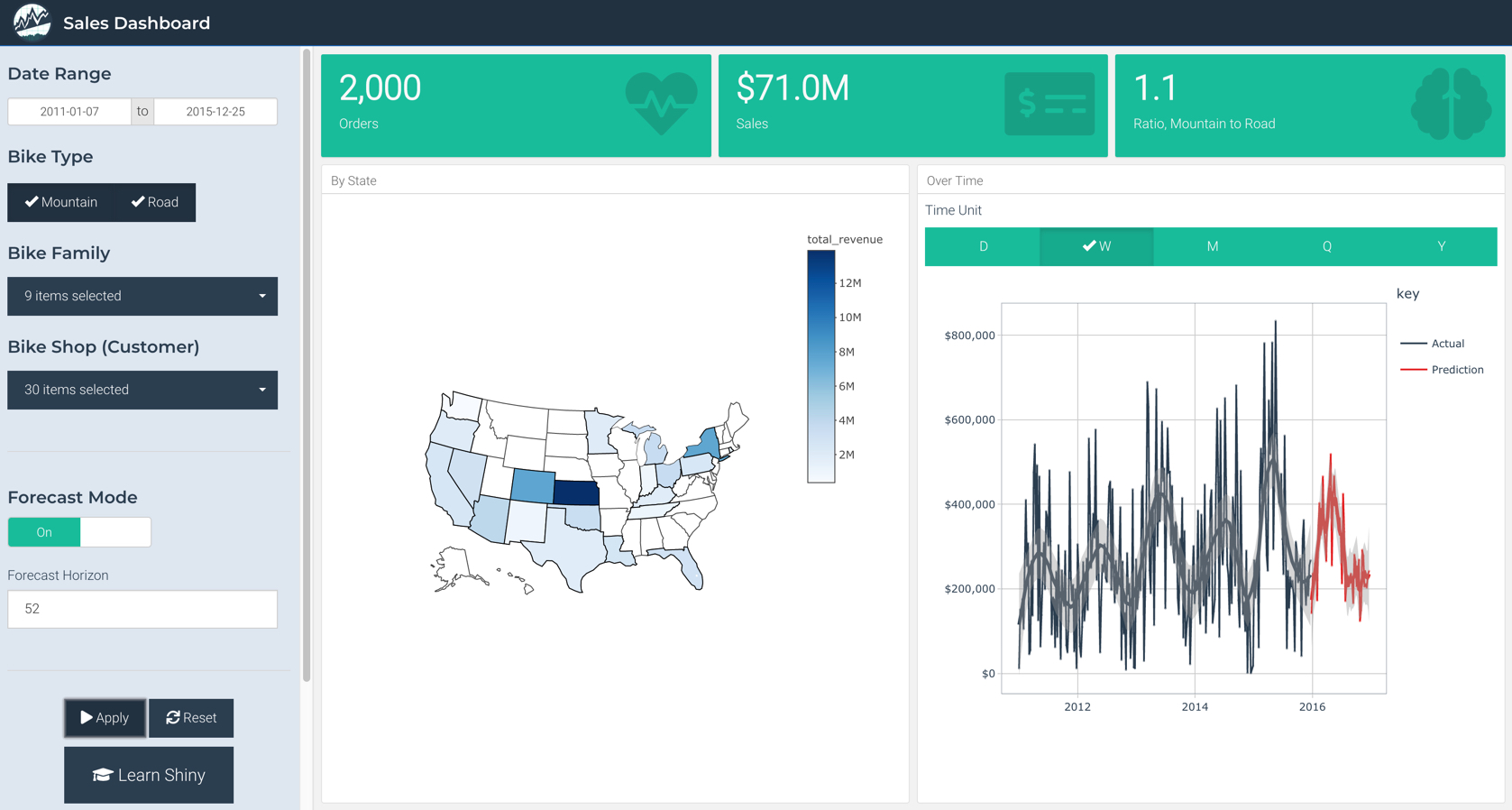Click the $800,000 y-axis label

969,336
